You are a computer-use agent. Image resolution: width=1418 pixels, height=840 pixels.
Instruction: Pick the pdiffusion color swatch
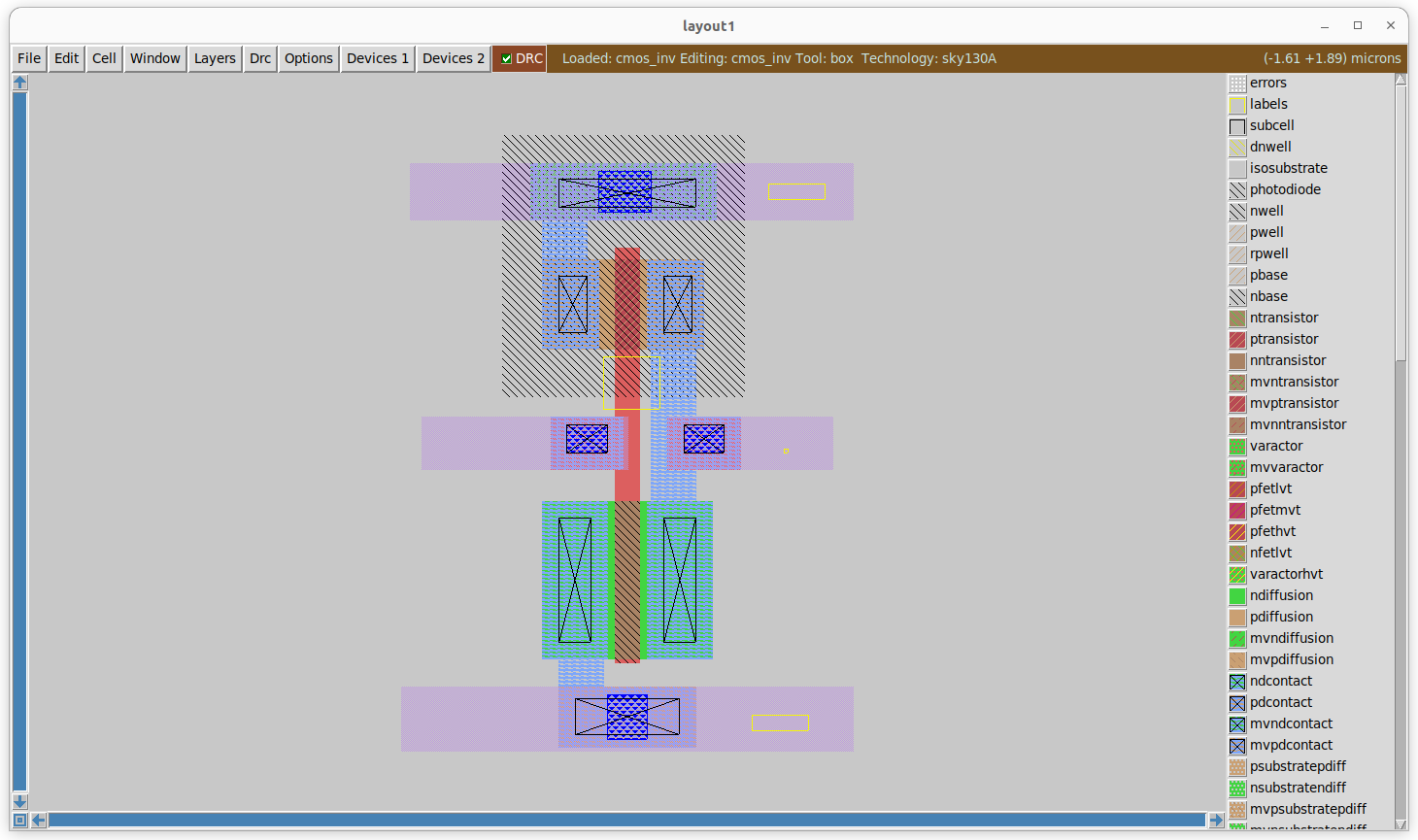pos(1237,618)
